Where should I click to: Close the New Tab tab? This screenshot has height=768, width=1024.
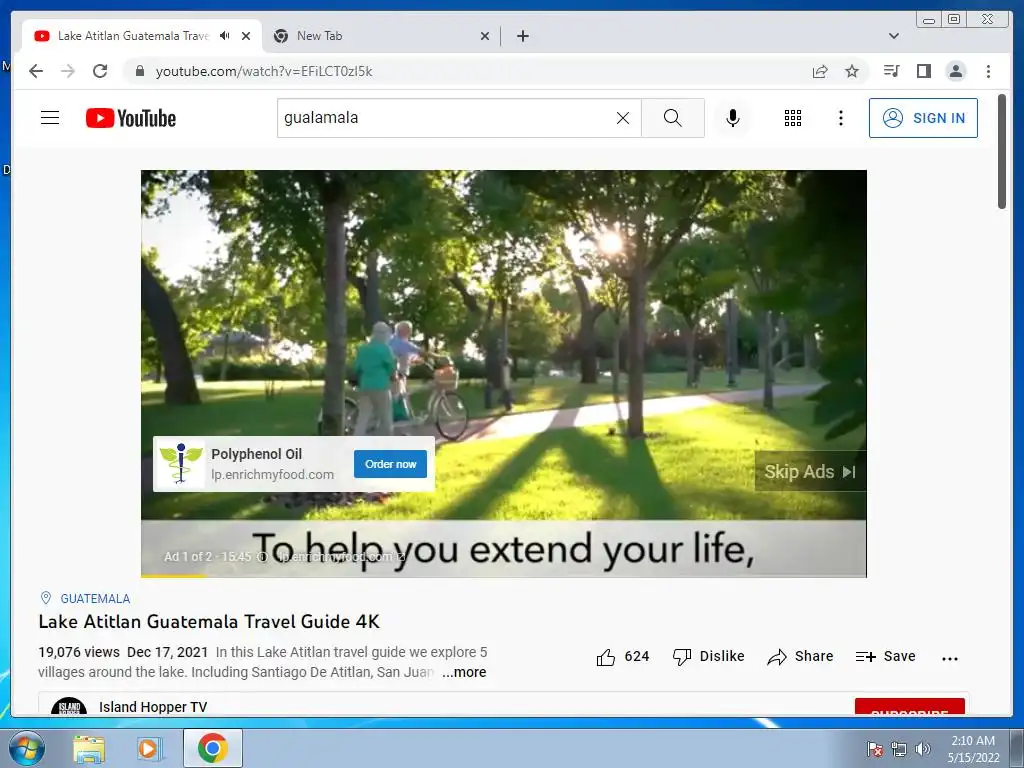[x=485, y=36]
